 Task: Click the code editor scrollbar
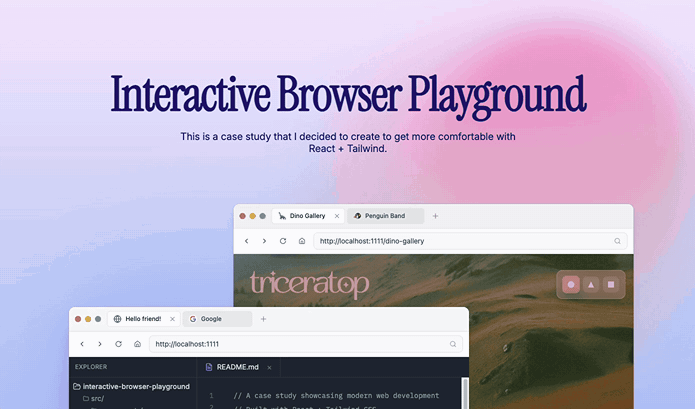pos(465,393)
